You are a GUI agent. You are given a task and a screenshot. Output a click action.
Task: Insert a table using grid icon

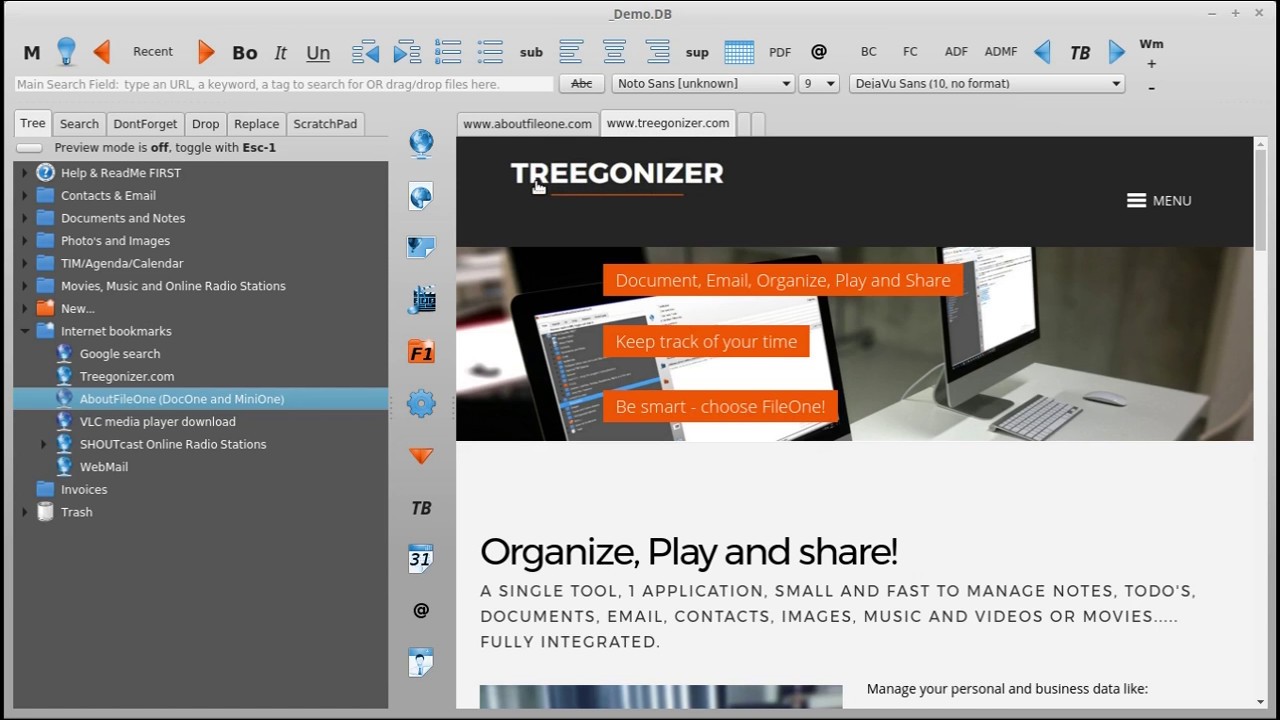(x=739, y=52)
